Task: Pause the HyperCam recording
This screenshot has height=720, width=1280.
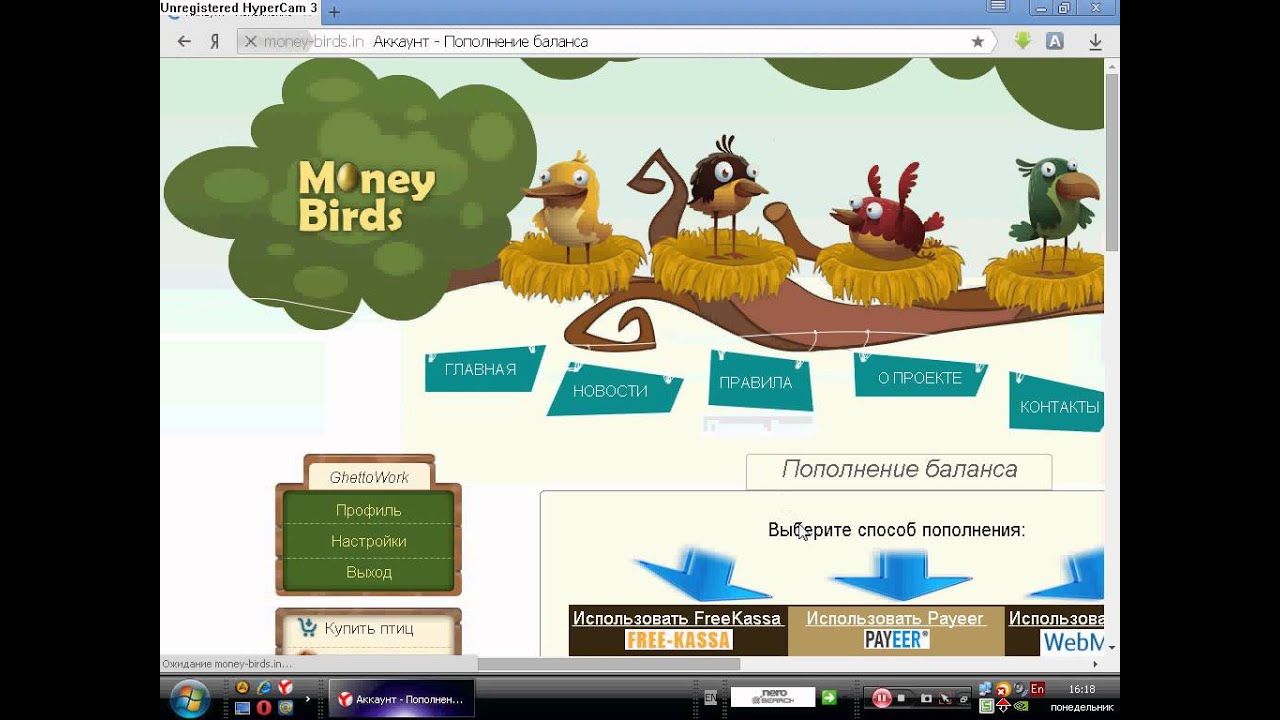Action: pos(882,698)
